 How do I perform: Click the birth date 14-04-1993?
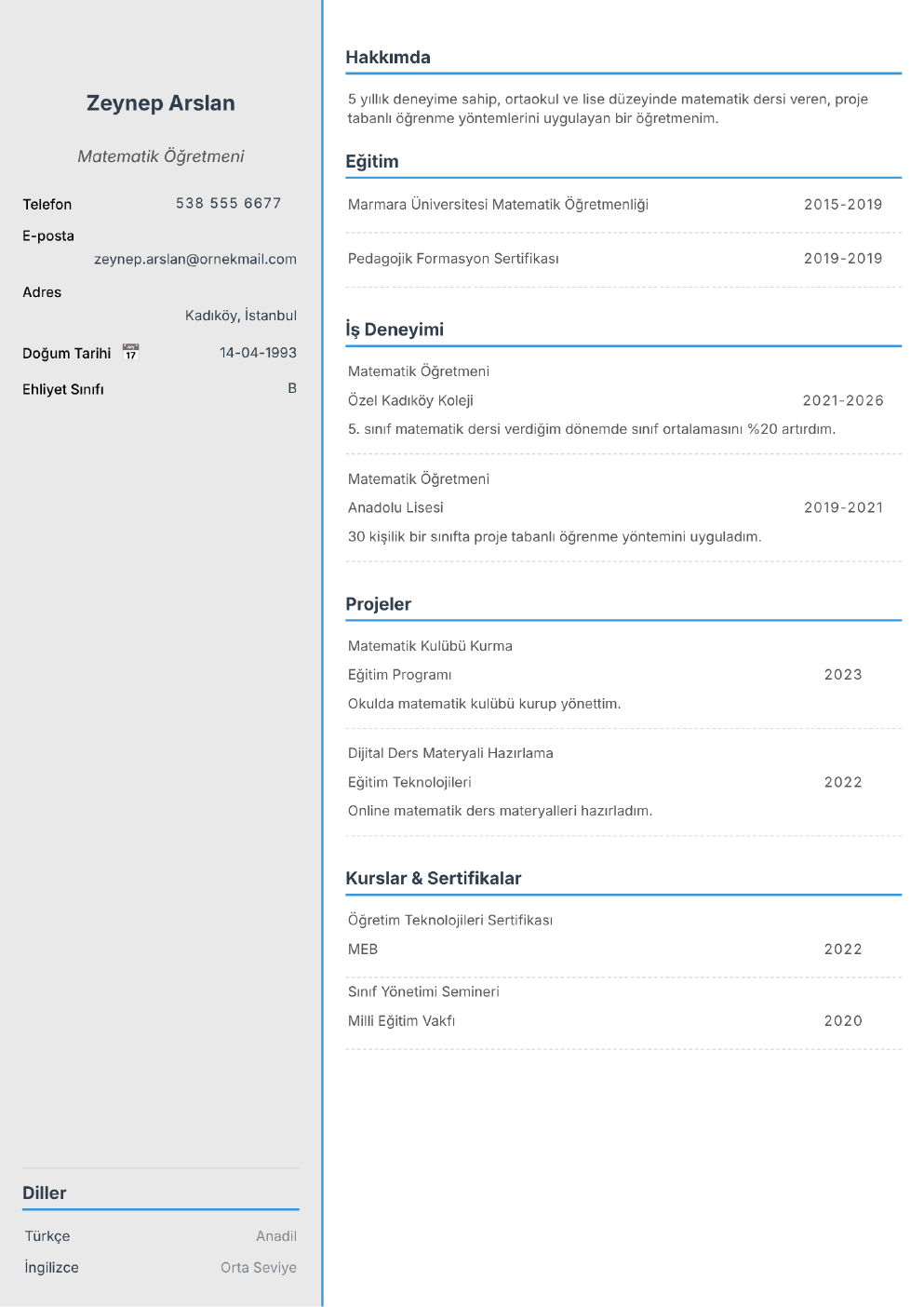[x=259, y=353]
